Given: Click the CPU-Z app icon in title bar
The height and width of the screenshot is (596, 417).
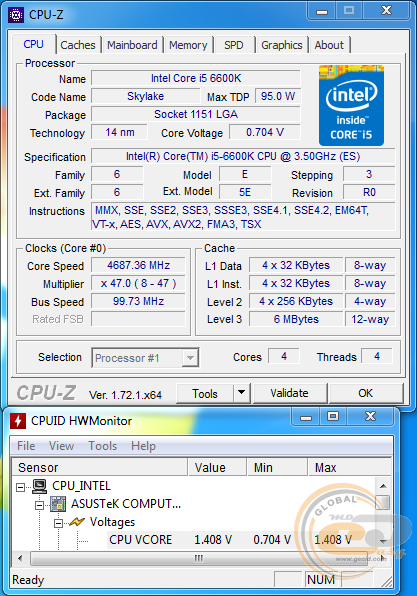Looking at the screenshot, I should pyautogui.click(x=16, y=15).
